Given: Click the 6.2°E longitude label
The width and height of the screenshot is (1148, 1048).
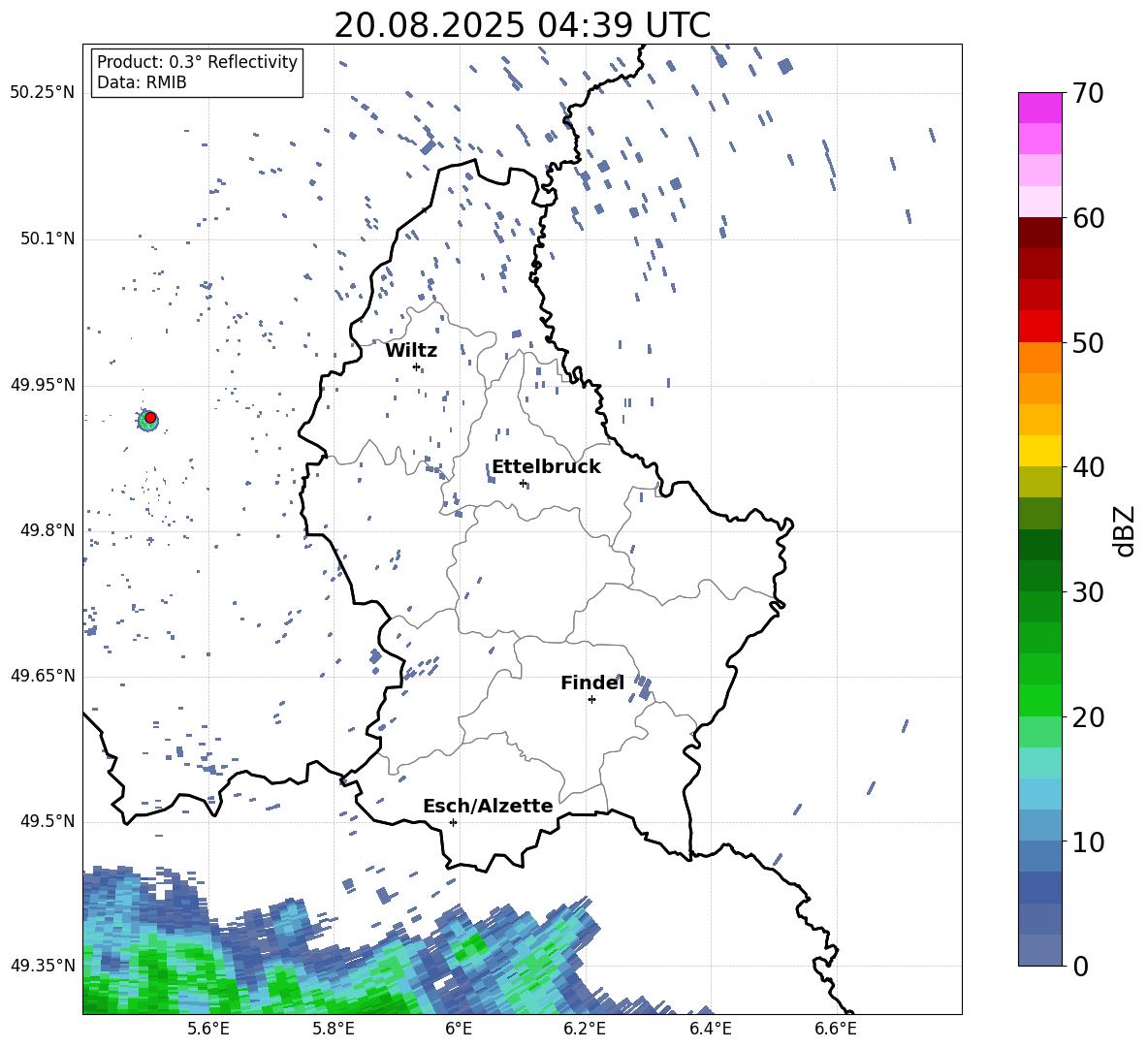Looking at the screenshot, I should [585, 1029].
